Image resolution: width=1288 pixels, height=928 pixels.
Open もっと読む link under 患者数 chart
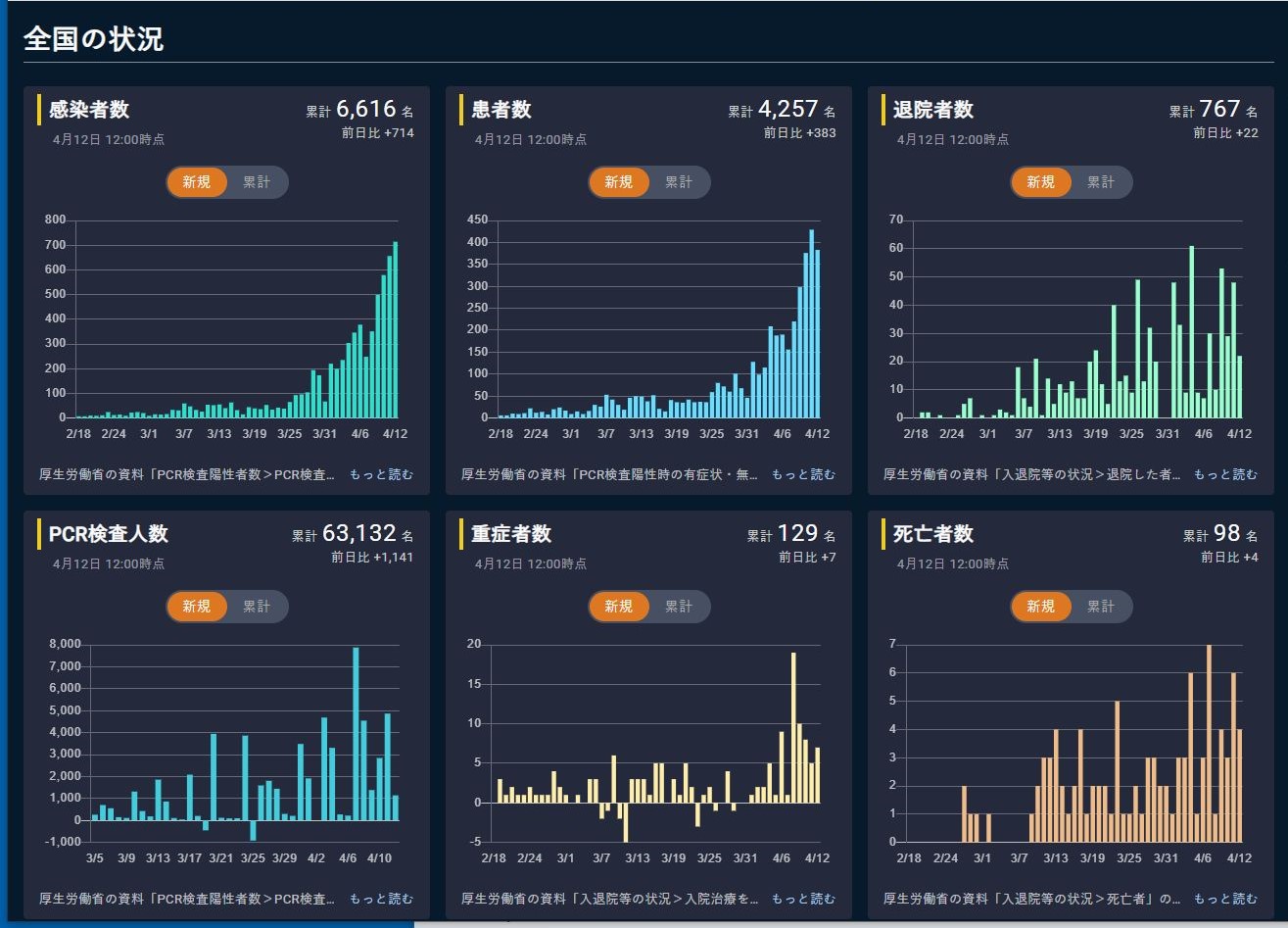(803, 474)
